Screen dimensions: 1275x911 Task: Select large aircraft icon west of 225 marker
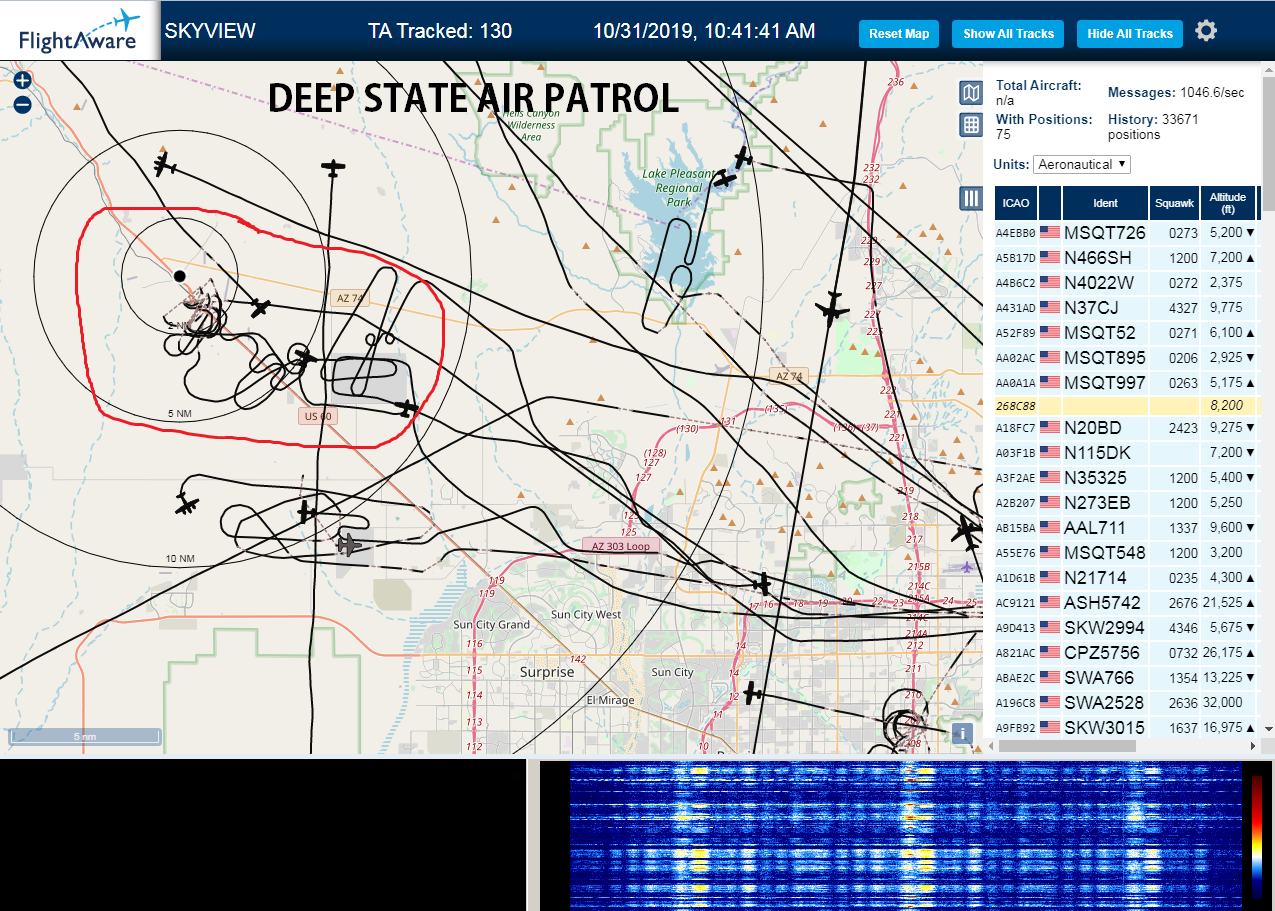(x=832, y=309)
